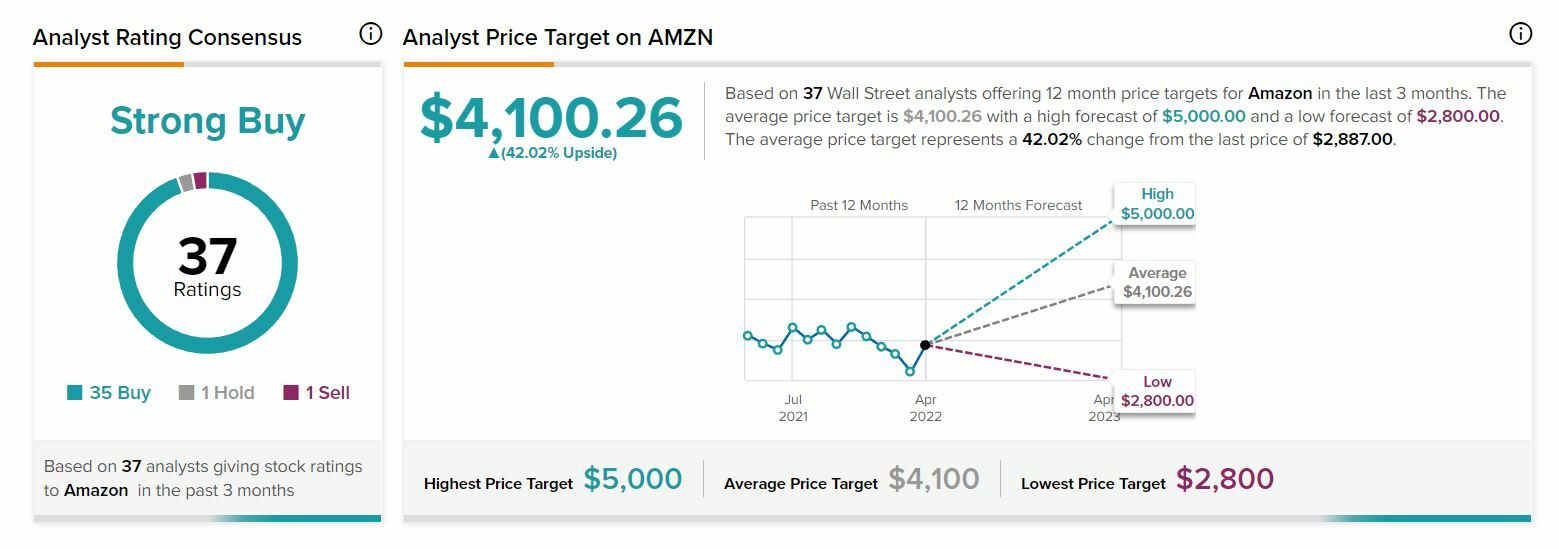The image size is (1559, 549).
Task: Select the Low $2,800.00 forecast label
Action: [1157, 391]
